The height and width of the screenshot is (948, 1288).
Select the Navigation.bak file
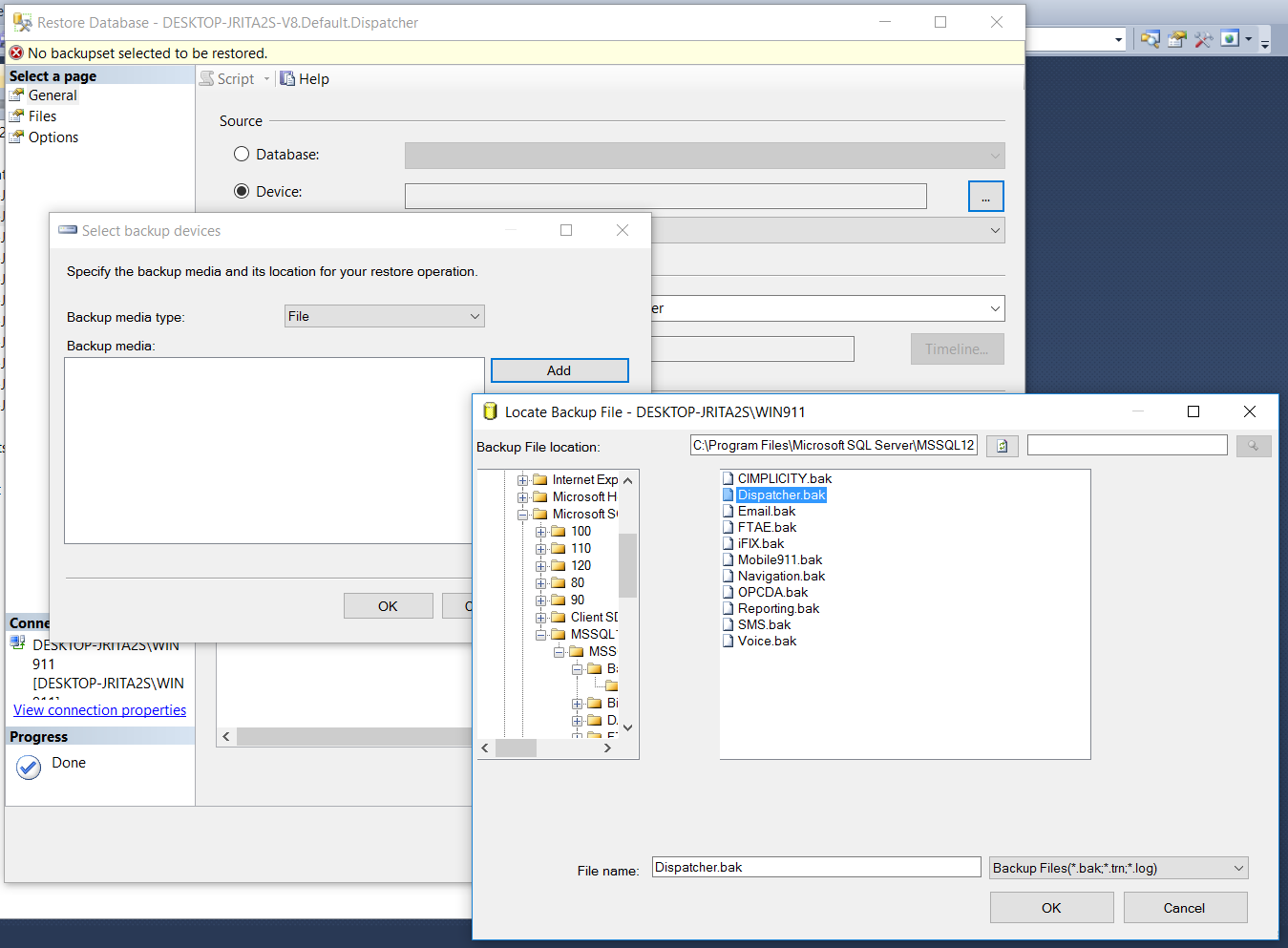(x=781, y=576)
